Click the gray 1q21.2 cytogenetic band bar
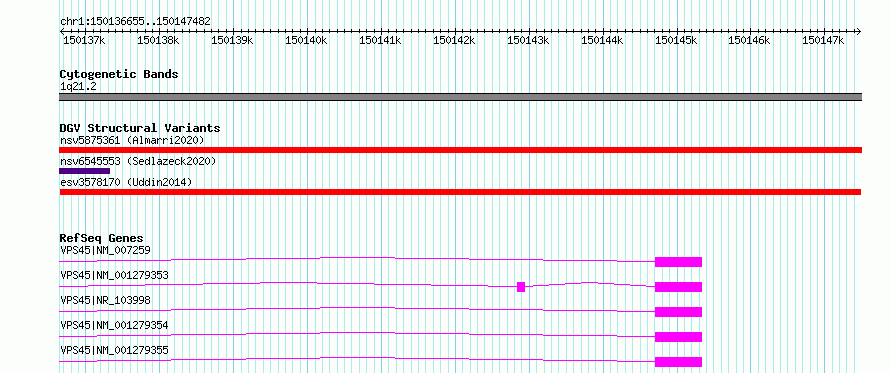The width and height of the screenshot is (890, 373). coord(460,97)
